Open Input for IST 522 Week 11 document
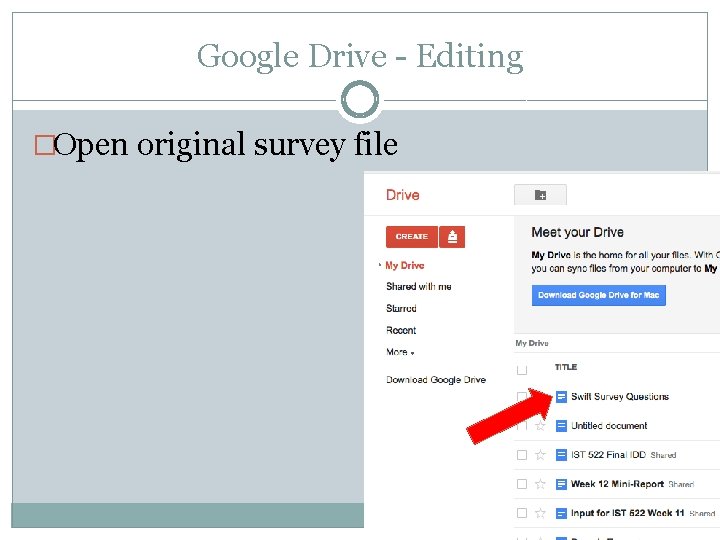Image resolution: width=720 pixels, height=540 pixels. [x=628, y=513]
